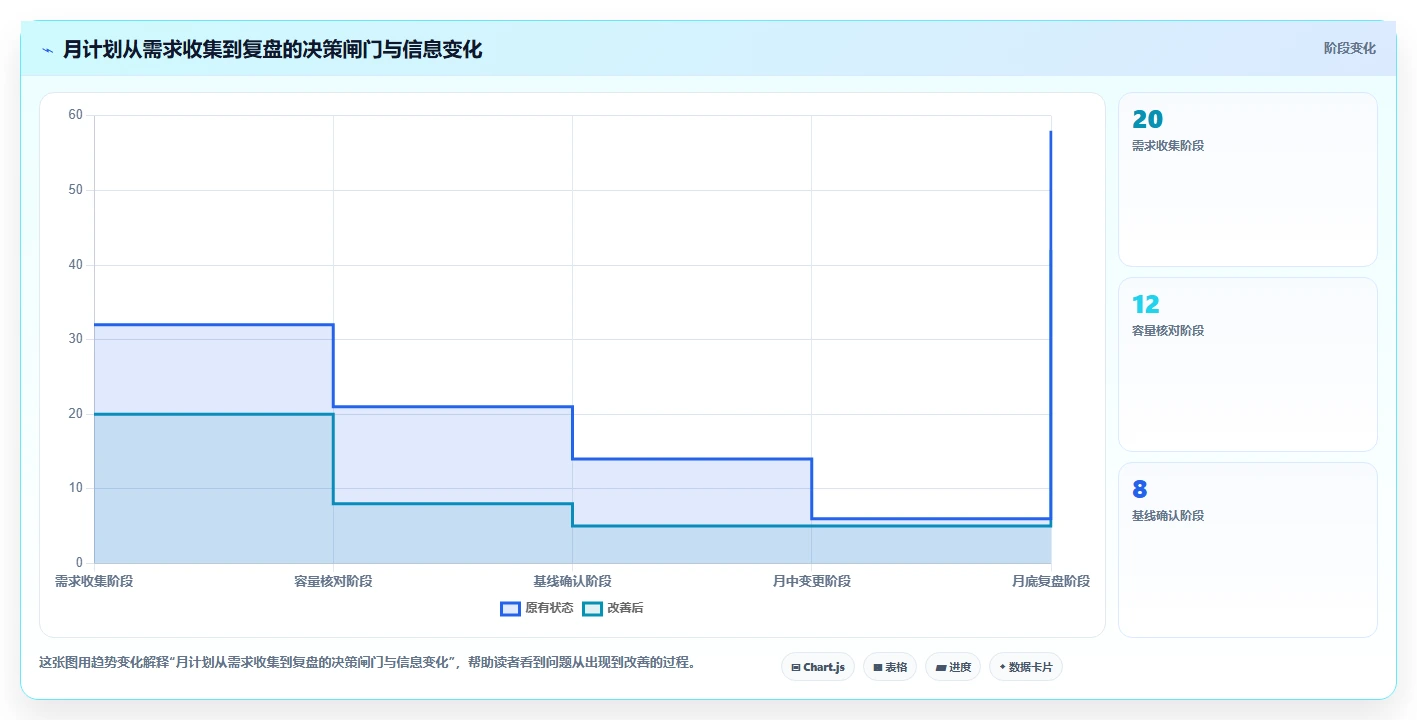Image resolution: width=1417 pixels, height=720 pixels.
Task: Click the 10 y-axis tick label
Action: (x=76, y=488)
